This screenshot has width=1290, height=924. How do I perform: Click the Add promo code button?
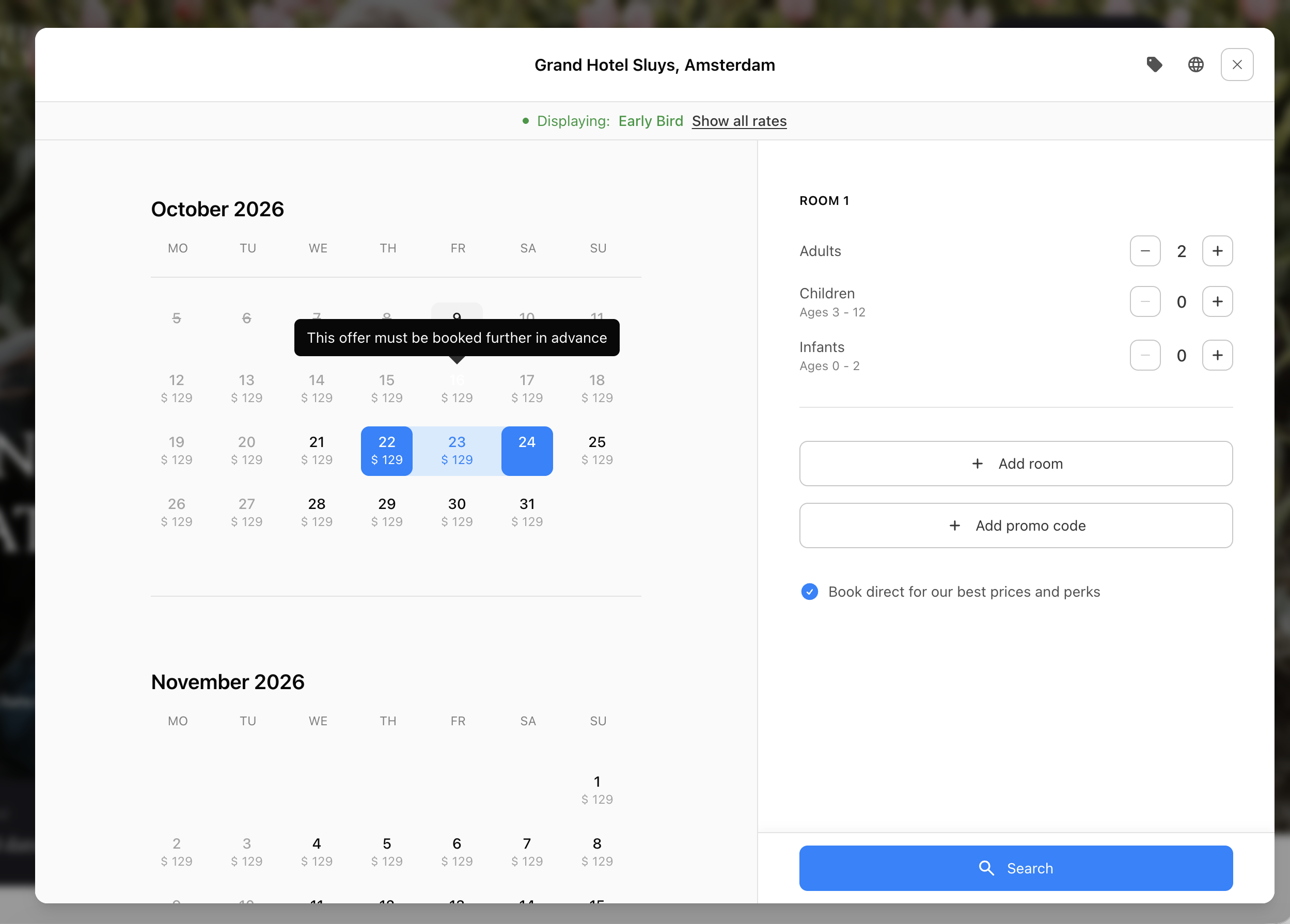pos(1016,525)
